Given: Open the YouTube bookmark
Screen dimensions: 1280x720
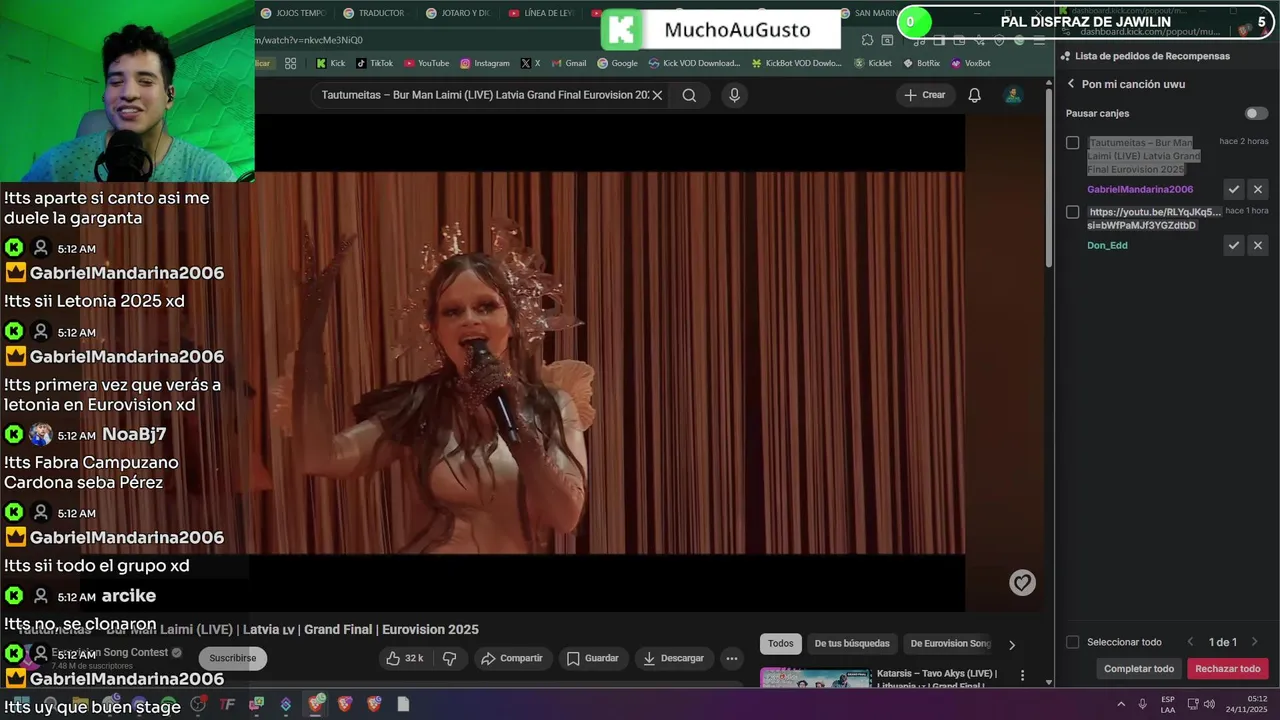Looking at the screenshot, I should tap(426, 63).
